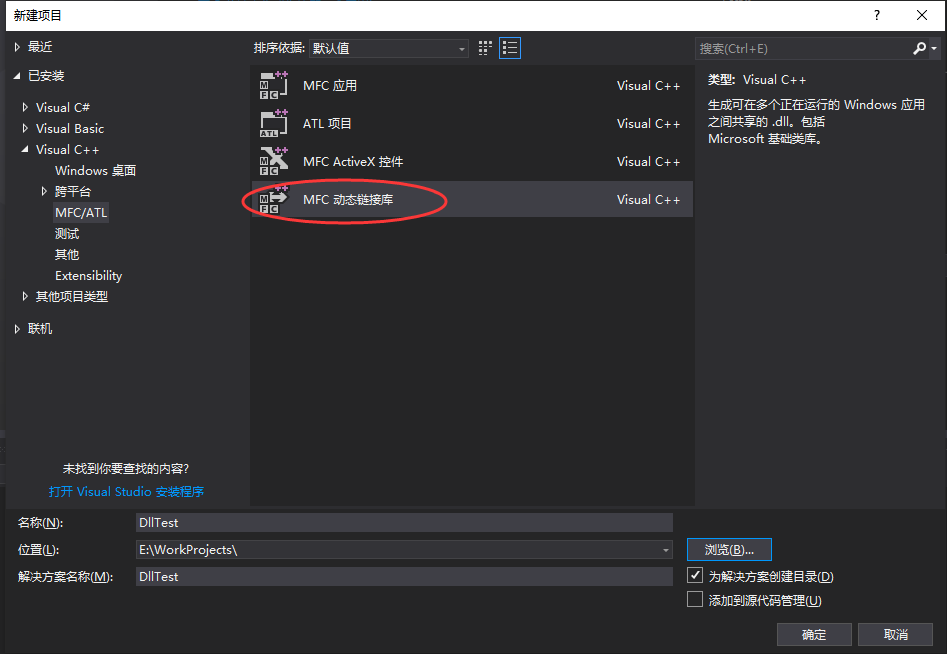Close the 新建项目 dialog
Viewport: 947px width, 654px height.
point(922,15)
